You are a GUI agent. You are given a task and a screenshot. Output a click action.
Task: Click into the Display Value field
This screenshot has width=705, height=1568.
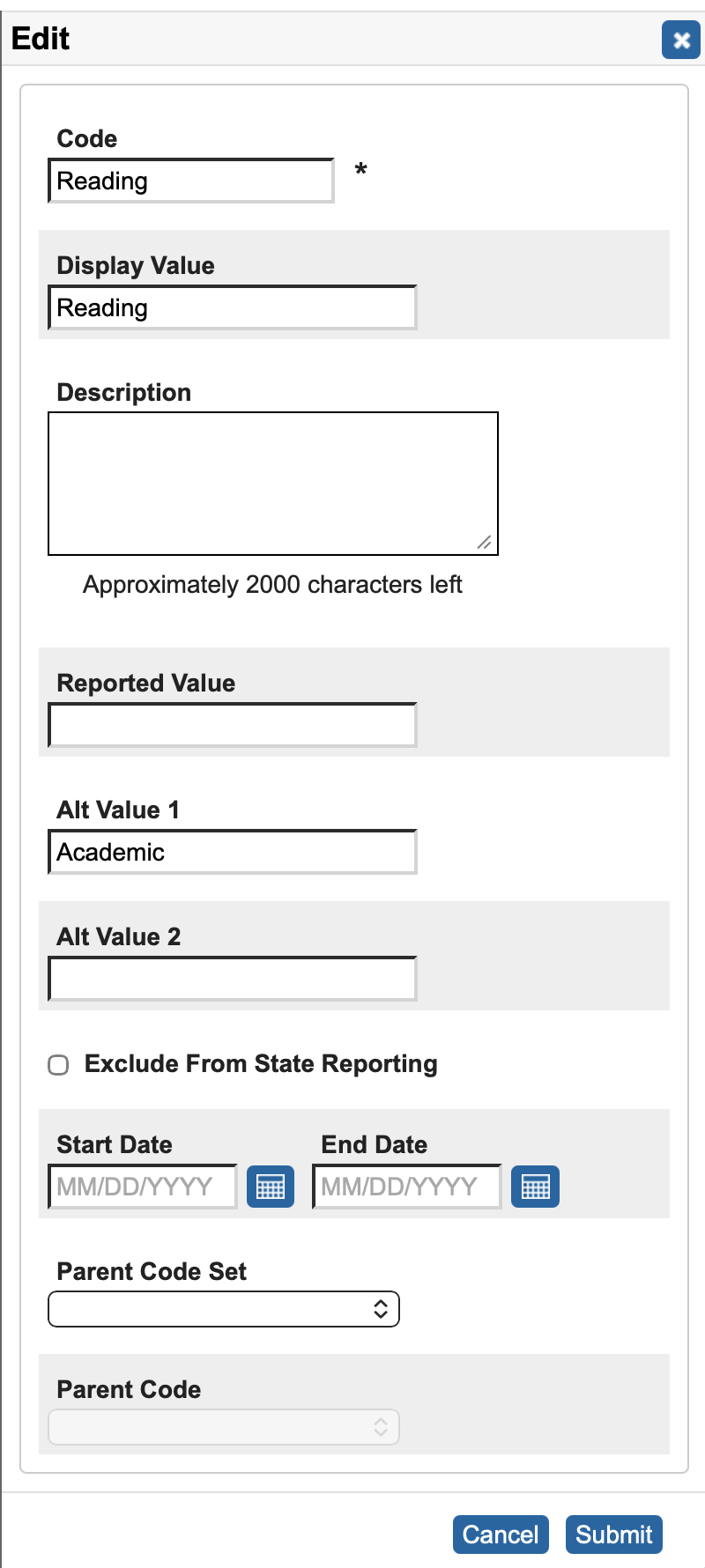click(x=233, y=308)
